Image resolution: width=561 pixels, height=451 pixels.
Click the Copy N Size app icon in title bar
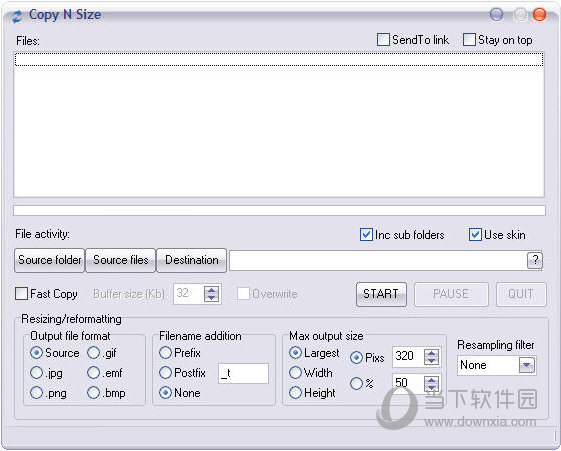point(16,16)
